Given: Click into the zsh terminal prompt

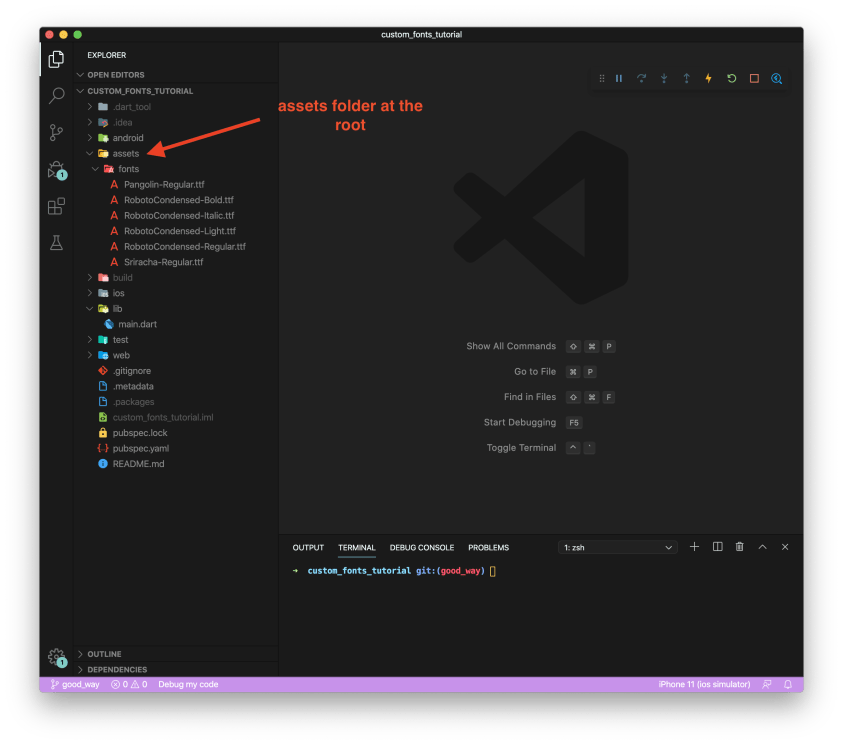Looking at the screenshot, I should coord(492,571).
